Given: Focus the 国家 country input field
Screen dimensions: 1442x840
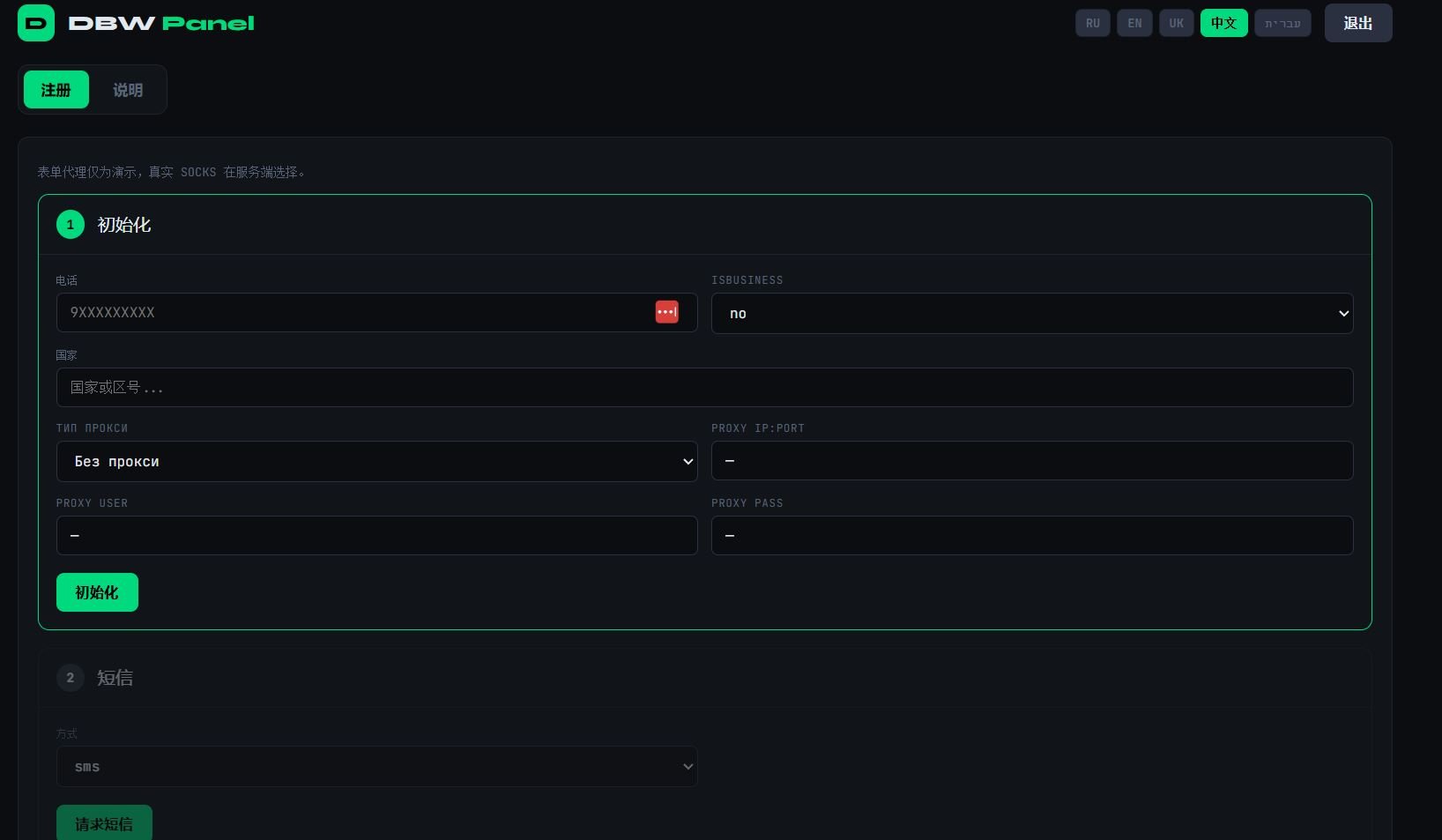Looking at the screenshot, I should [x=704, y=387].
